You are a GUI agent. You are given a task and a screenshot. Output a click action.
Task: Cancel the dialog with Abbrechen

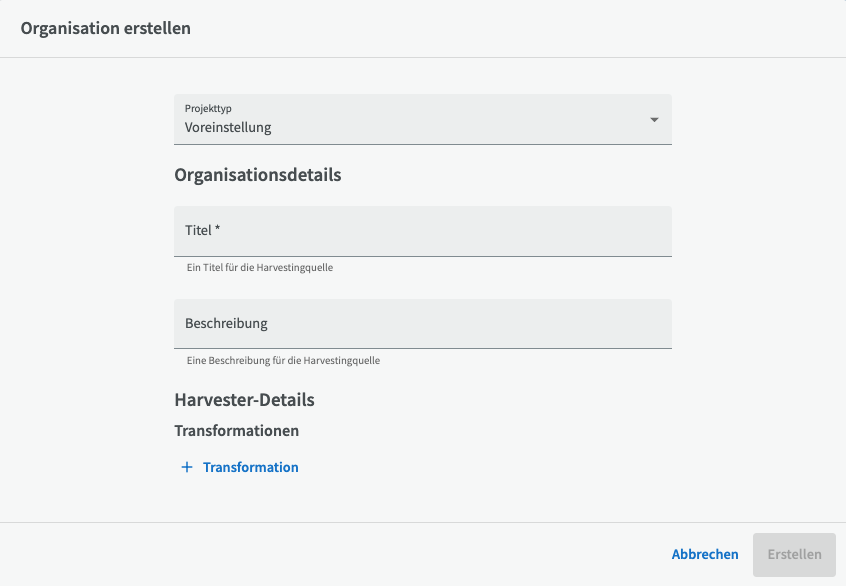pos(705,554)
